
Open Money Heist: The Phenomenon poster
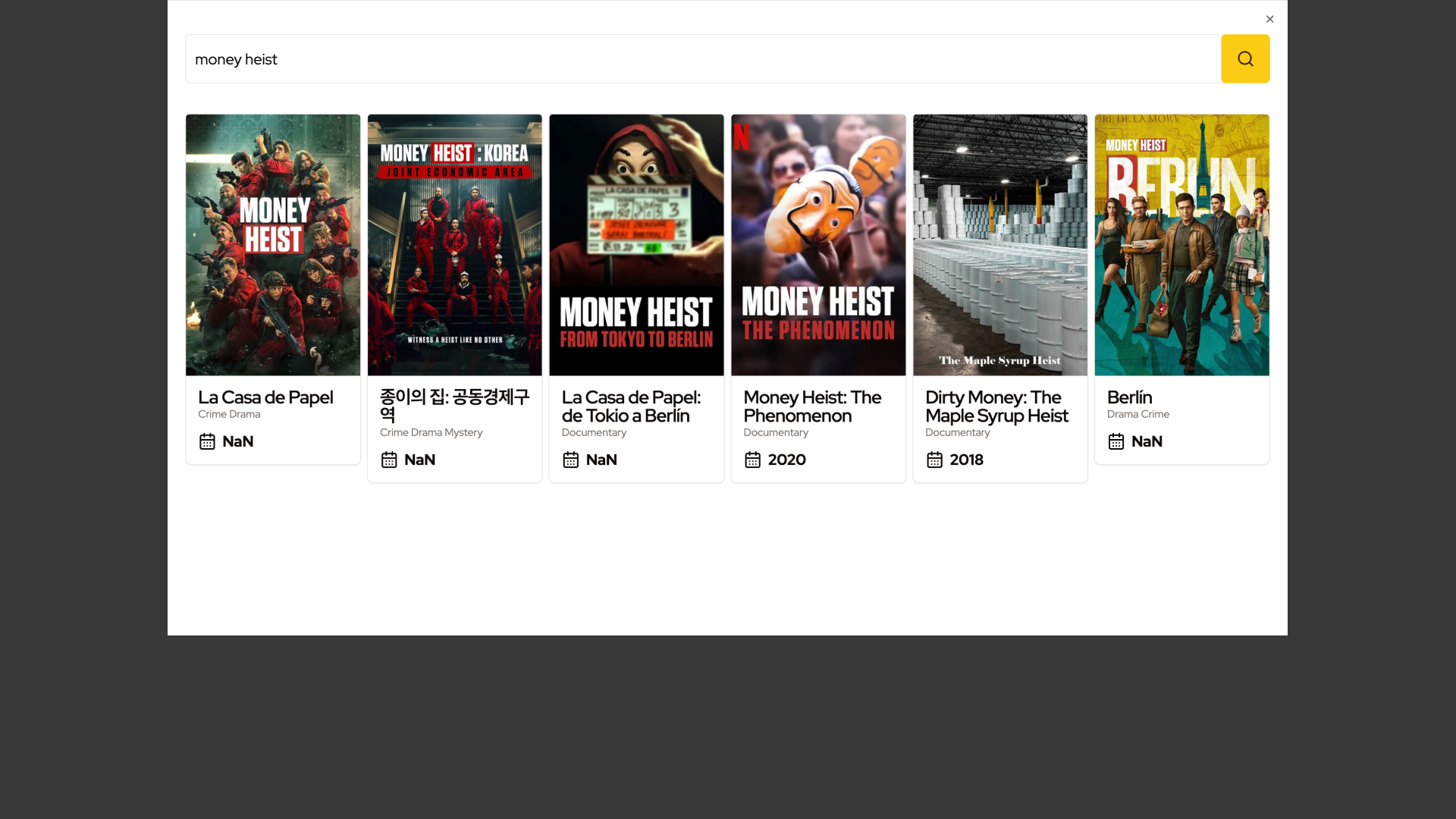(x=818, y=245)
